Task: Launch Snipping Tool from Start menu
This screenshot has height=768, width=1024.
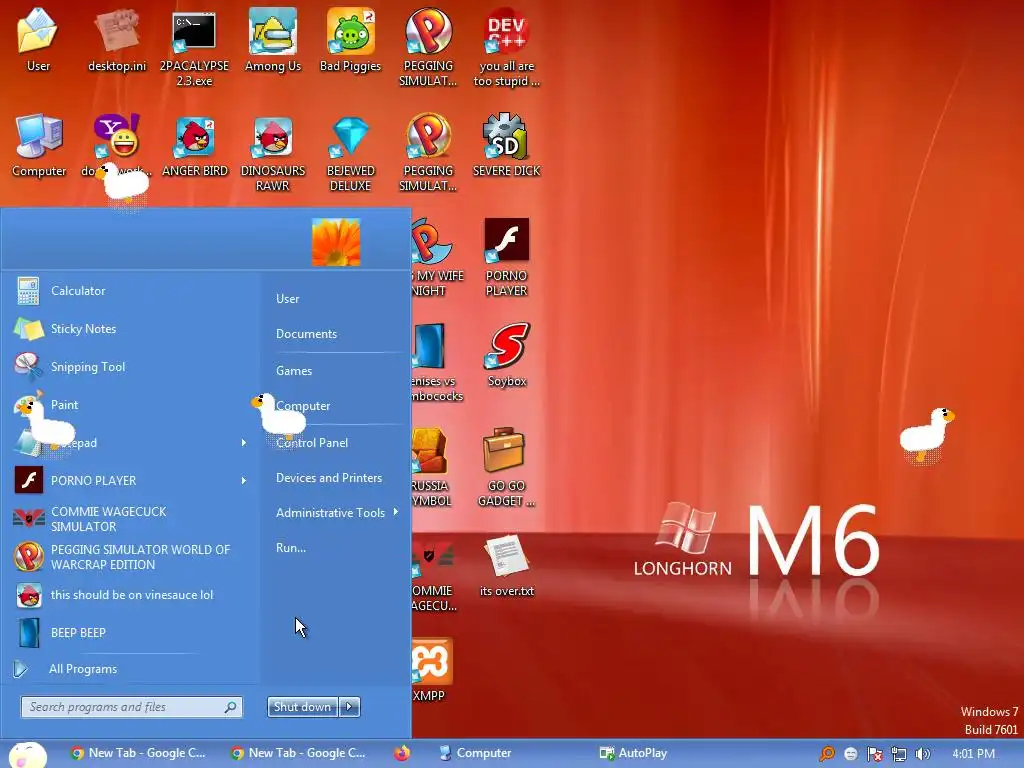Action: tap(131, 366)
